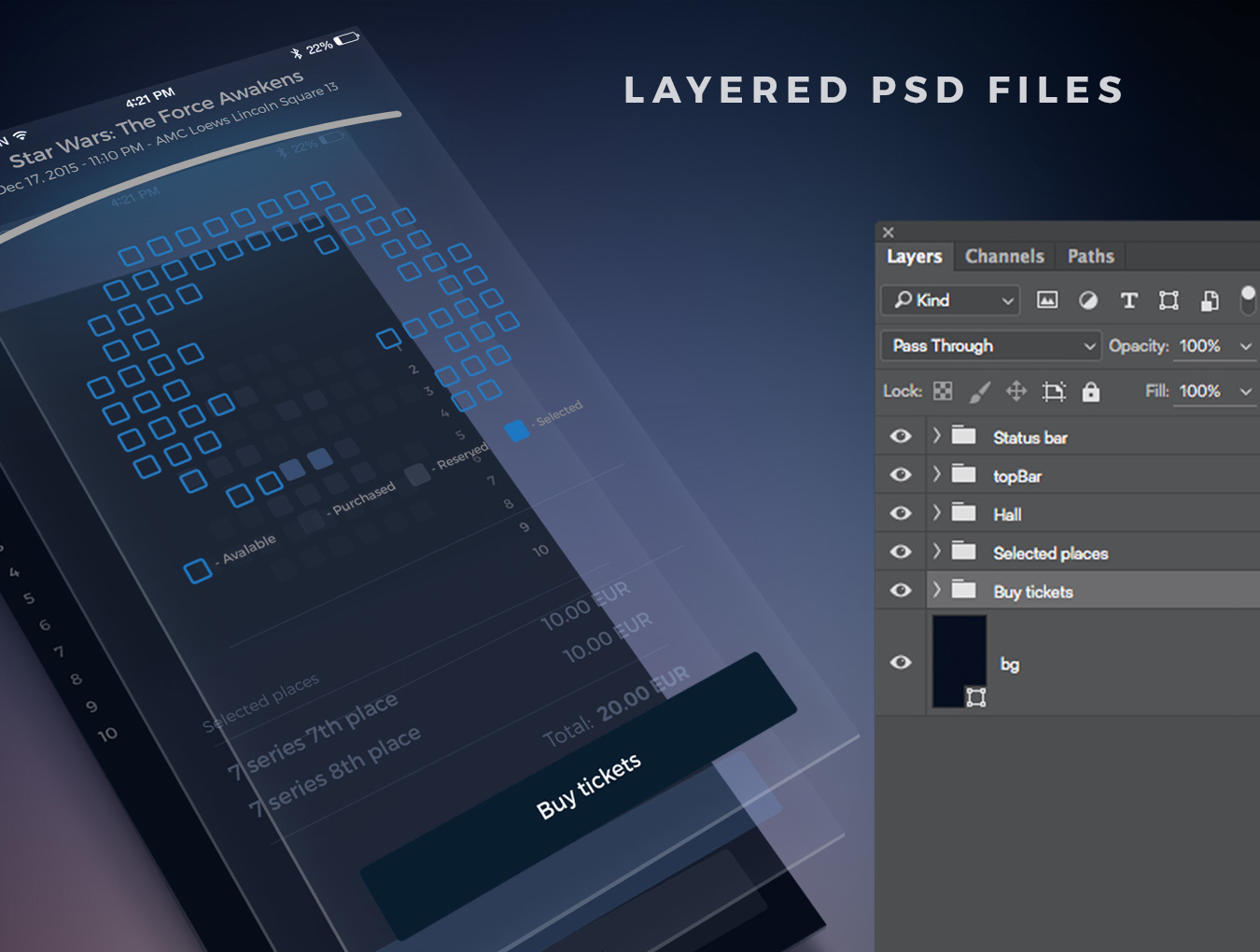Screen dimensions: 1260x952
Task: Switch to the Channels tab
Action: (x=1004, y=257)
